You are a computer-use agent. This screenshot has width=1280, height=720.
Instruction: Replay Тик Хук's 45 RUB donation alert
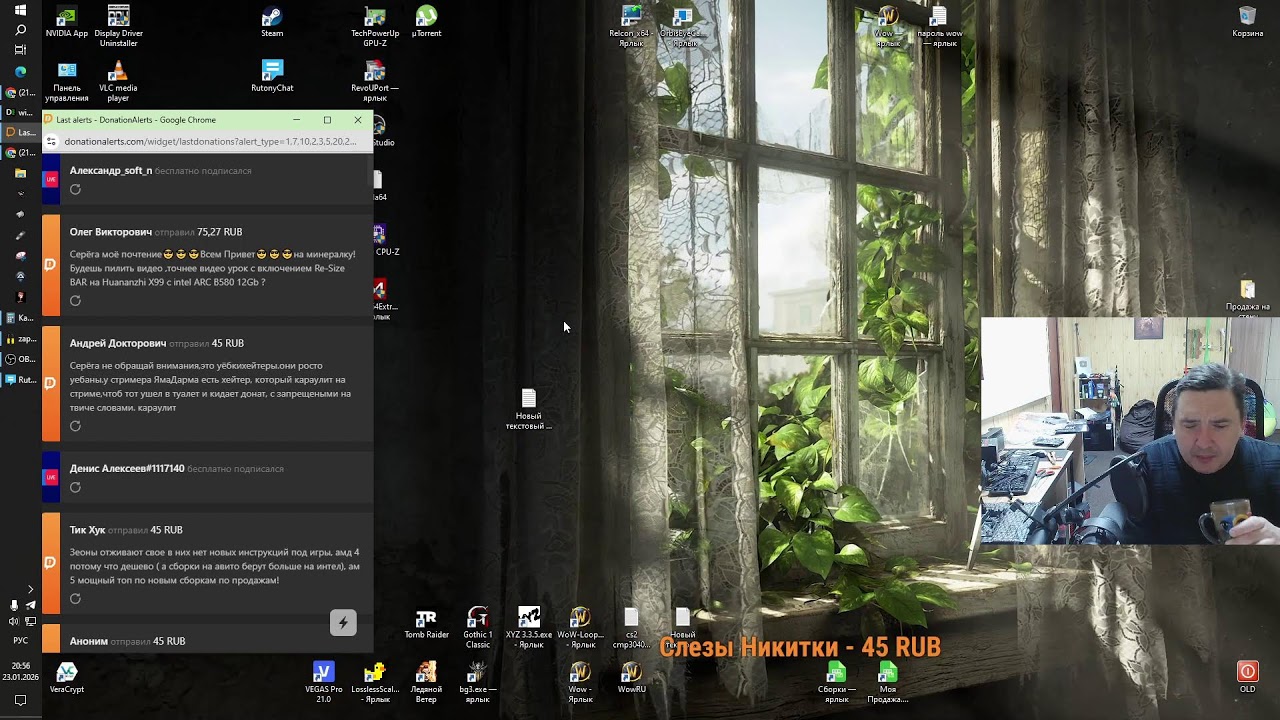75,598
